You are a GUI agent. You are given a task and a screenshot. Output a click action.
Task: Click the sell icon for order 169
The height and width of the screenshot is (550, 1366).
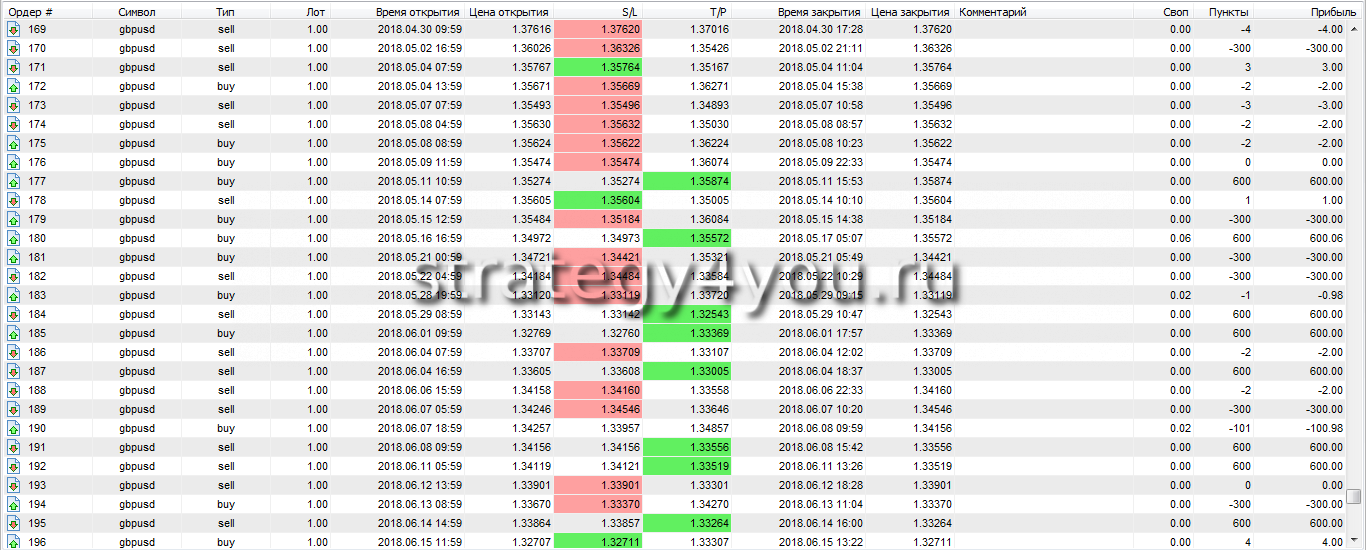[13, 29]
